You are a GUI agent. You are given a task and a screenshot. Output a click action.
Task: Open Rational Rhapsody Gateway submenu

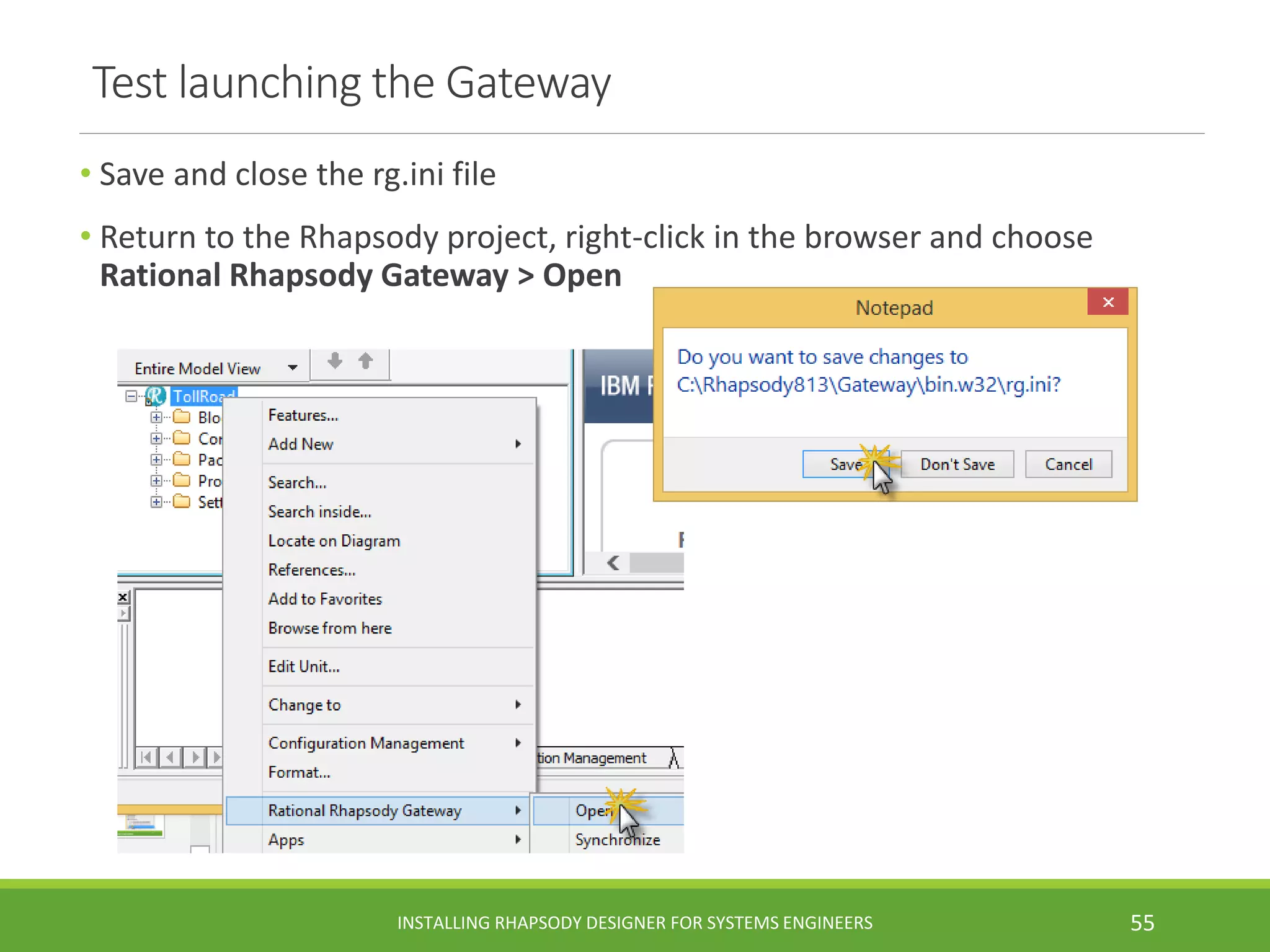(x=378, y=811)
